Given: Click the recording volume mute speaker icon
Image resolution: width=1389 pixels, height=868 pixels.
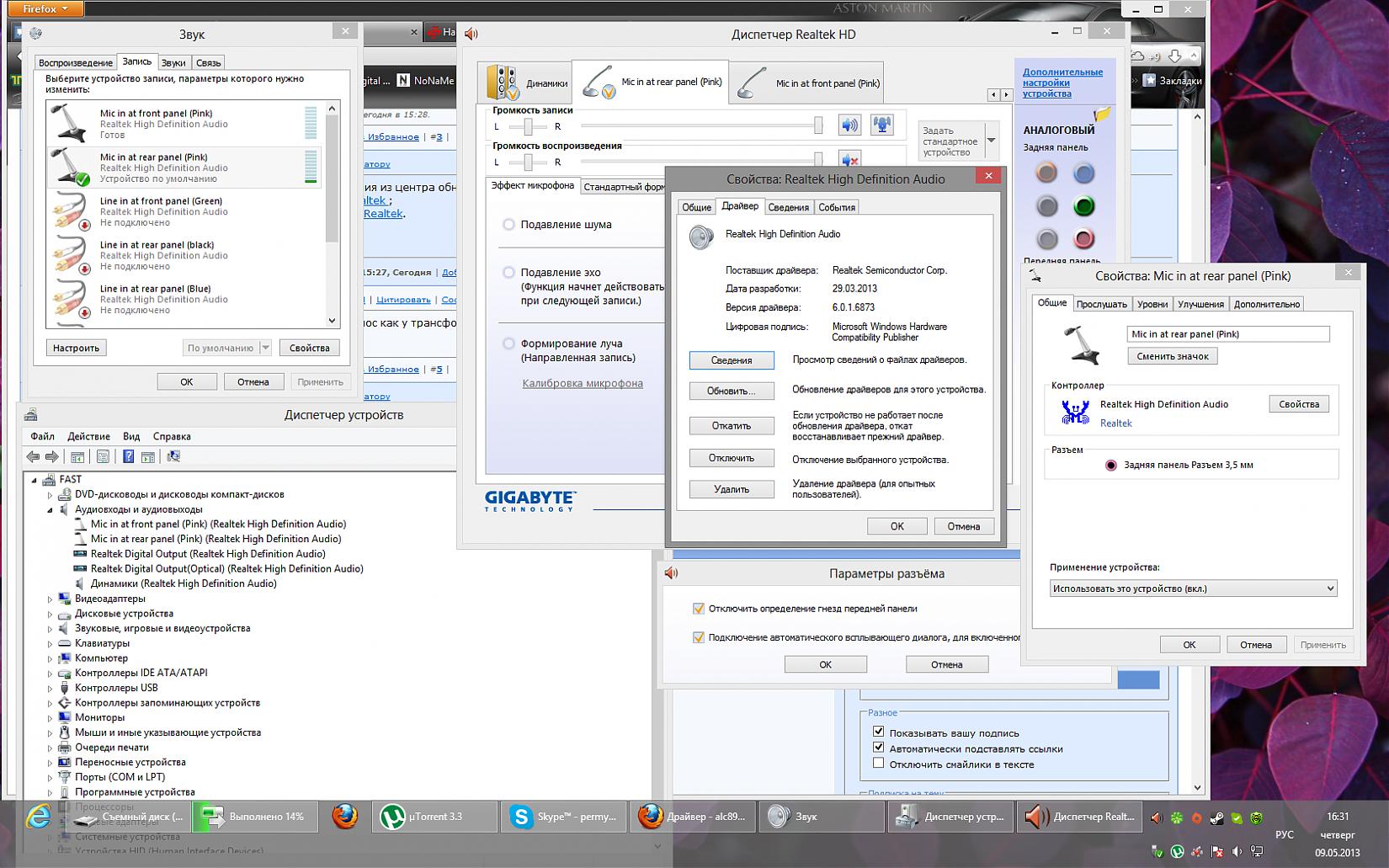Looking at the screenshot, I should (x=849, y=125).
